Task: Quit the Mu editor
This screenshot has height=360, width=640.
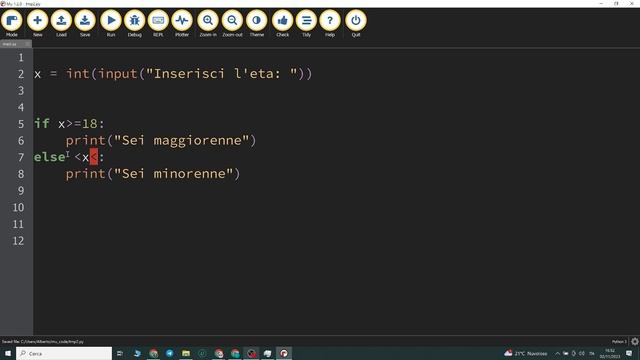Action: (x=356, y=24)
